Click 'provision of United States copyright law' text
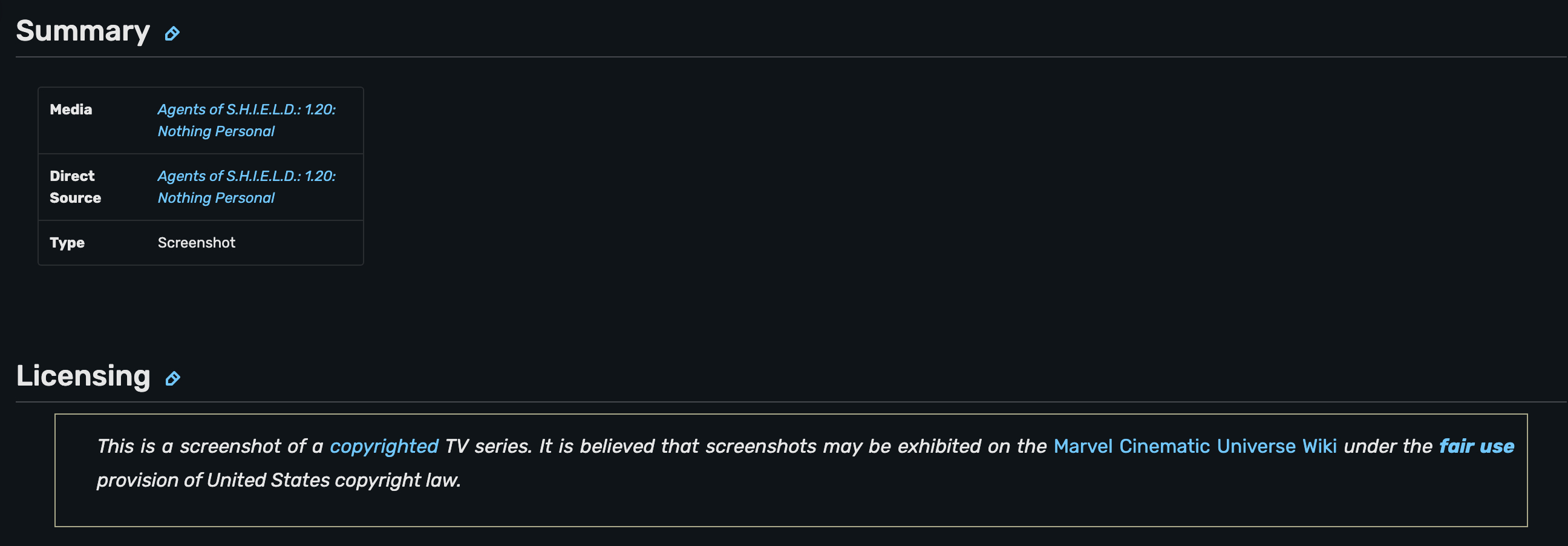This screenshot has width=1568, height=546. click(x=278, y=480)
